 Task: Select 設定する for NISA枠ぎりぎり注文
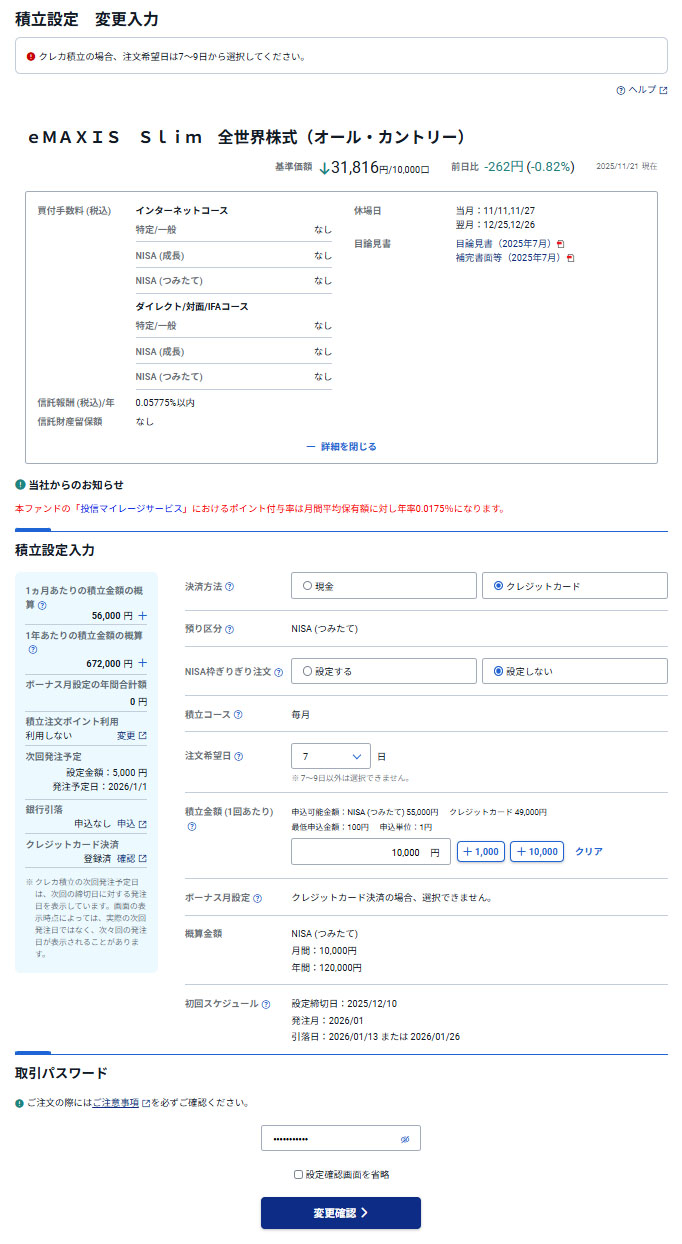click(x=307, y=672)
